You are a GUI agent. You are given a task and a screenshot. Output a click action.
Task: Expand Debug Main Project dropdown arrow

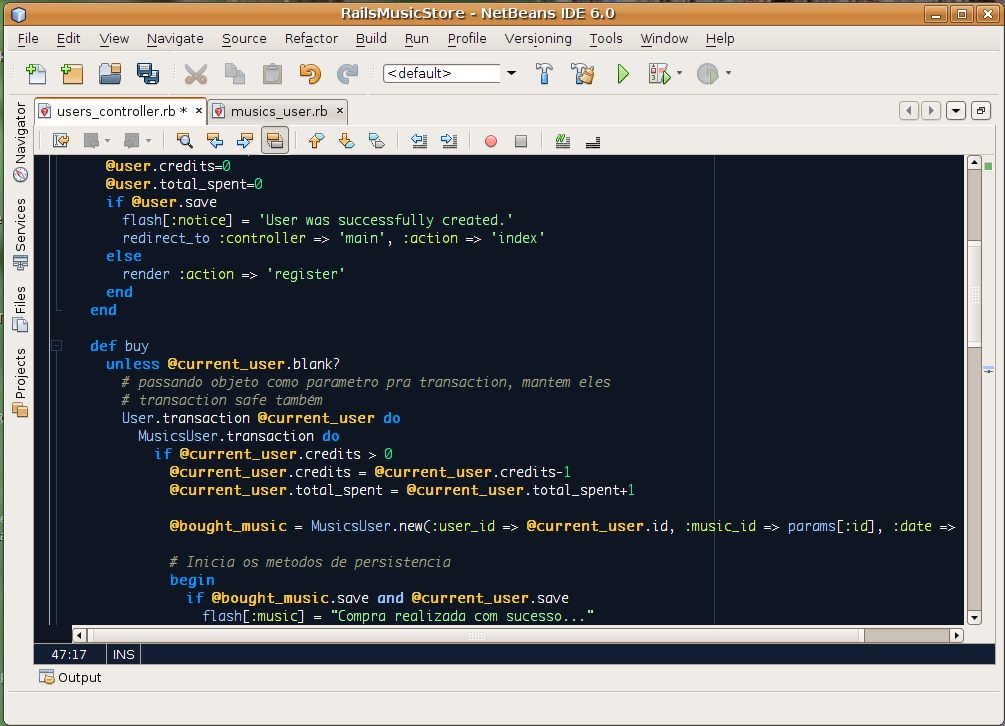[x=679, y=73]
